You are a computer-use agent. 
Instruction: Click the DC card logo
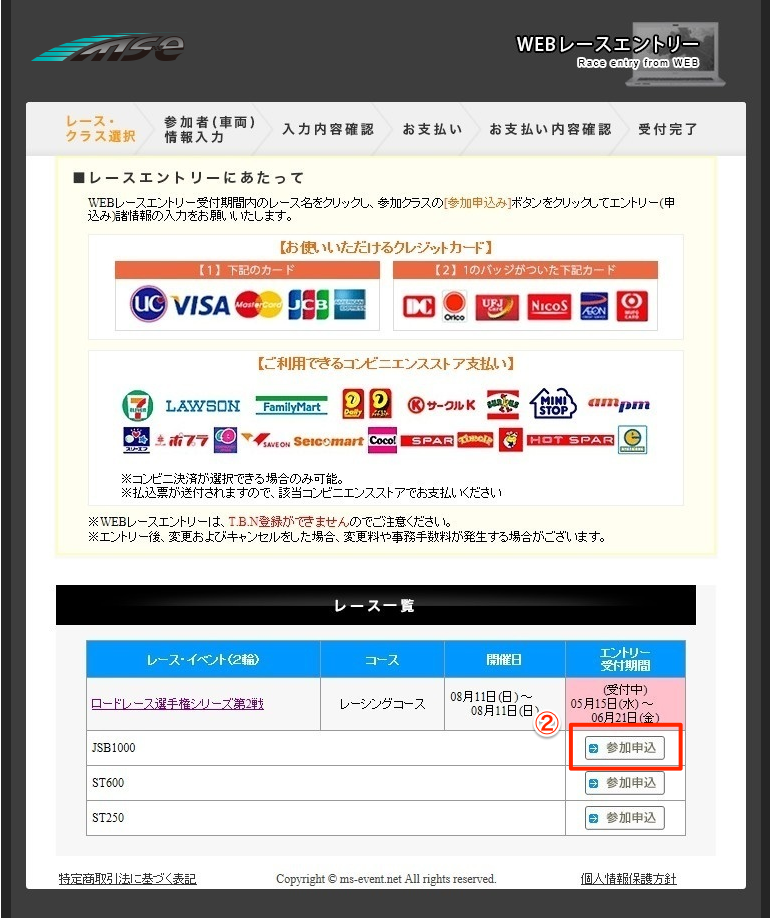pos(419,306)
